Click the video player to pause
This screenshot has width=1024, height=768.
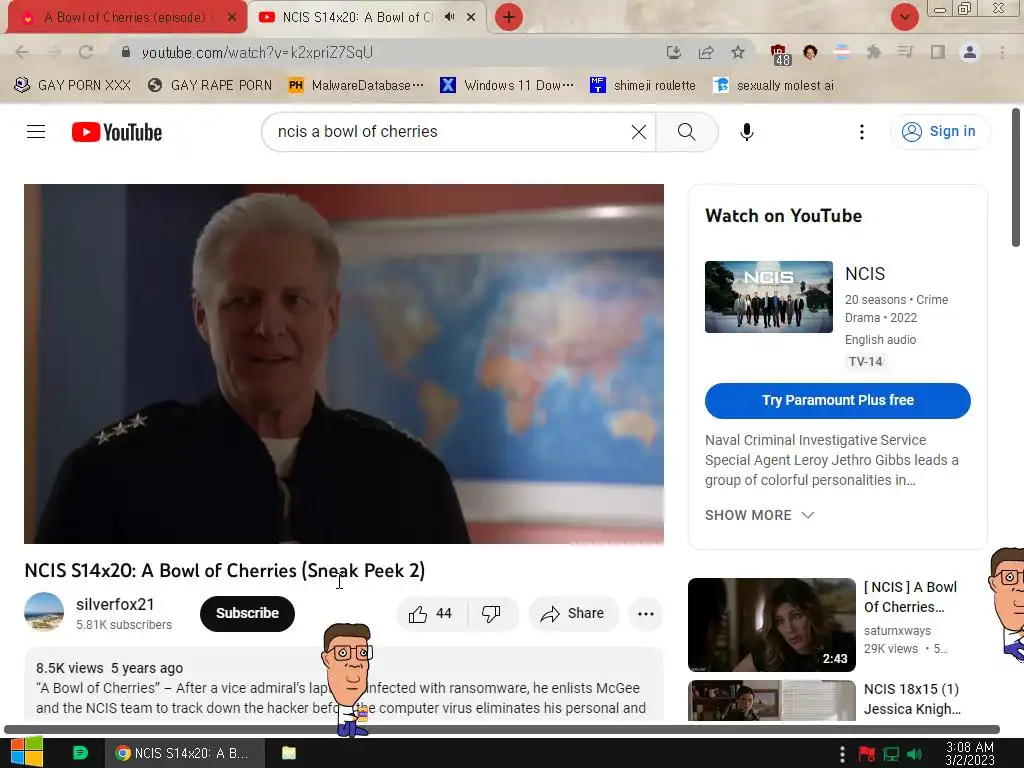pos(344,364)
